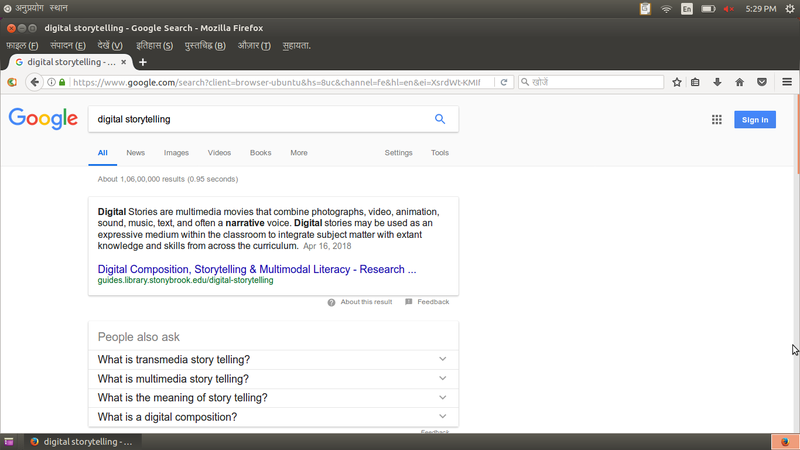This screenshot has width=800, height=450.
Task: Click the site info icon in address bar
Action: coord(52,82)
